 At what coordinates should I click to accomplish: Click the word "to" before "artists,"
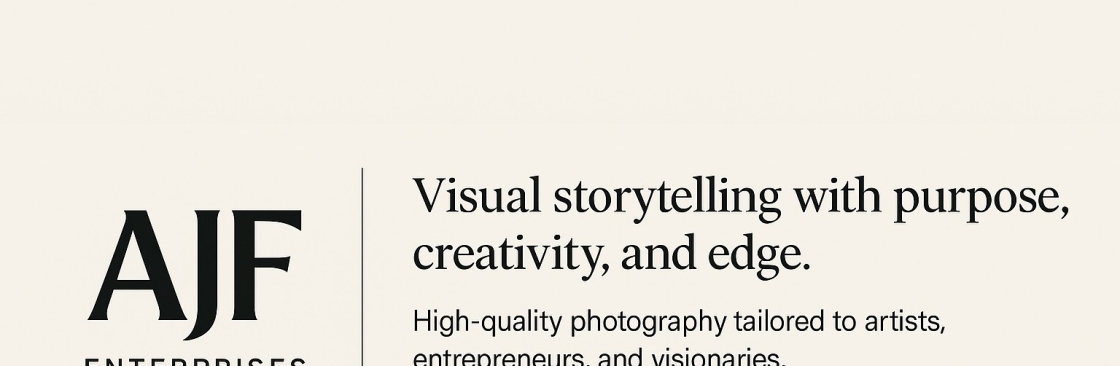pyautogui.click(x=845, y=322)
